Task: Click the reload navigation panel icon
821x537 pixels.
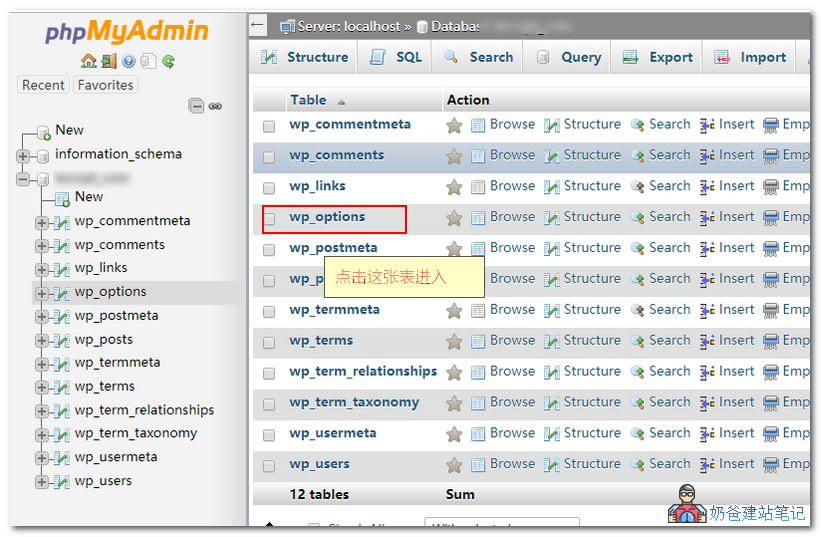Action: tap(169, 62)
